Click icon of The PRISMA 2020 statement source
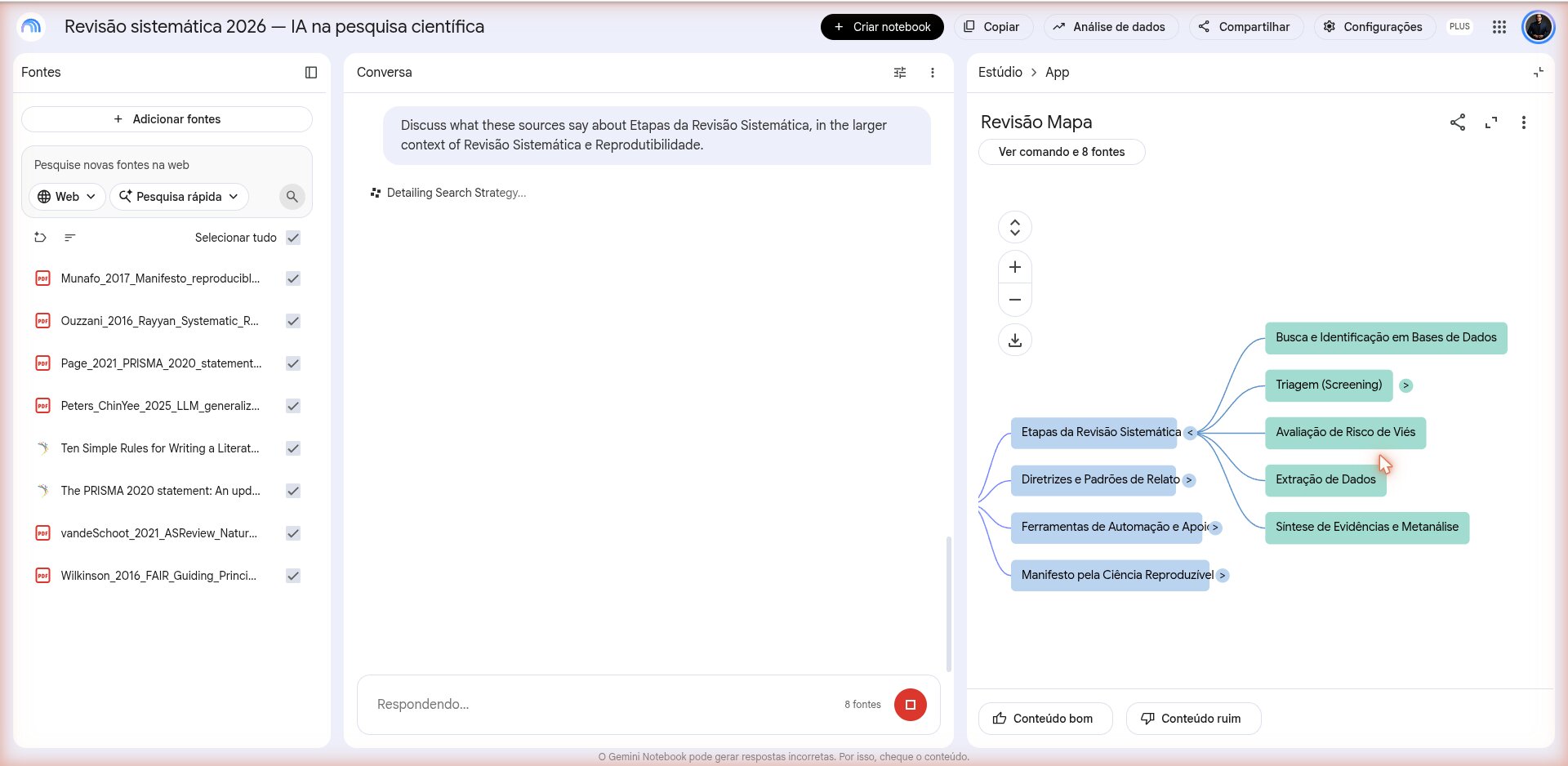This screenshot has height=766, width=1568. pyautogui.click(x=42, y=491)
